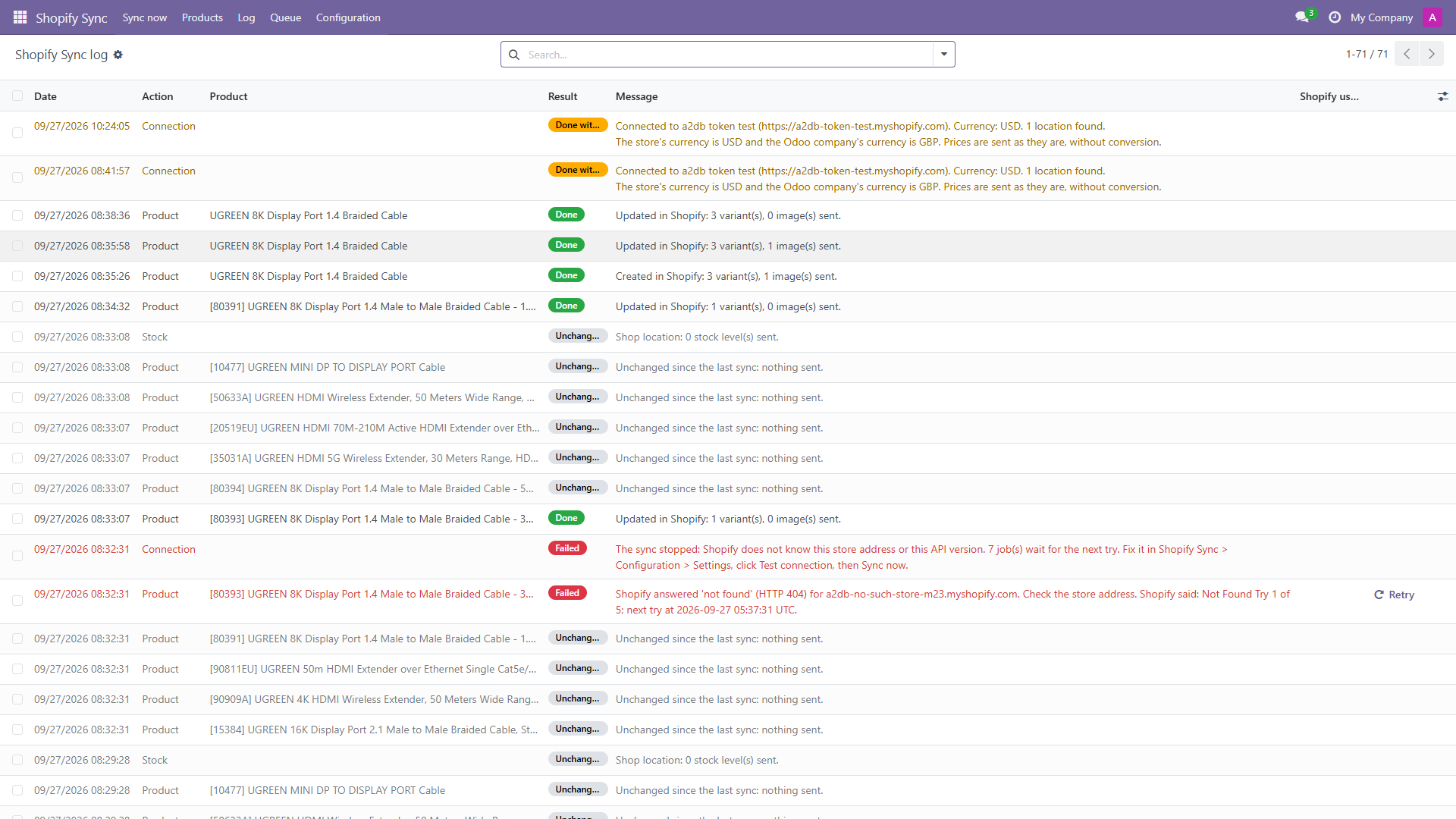1456x819 pixels.
Task: Click Retry on the failed 80393 product row
Action: 1394,595
